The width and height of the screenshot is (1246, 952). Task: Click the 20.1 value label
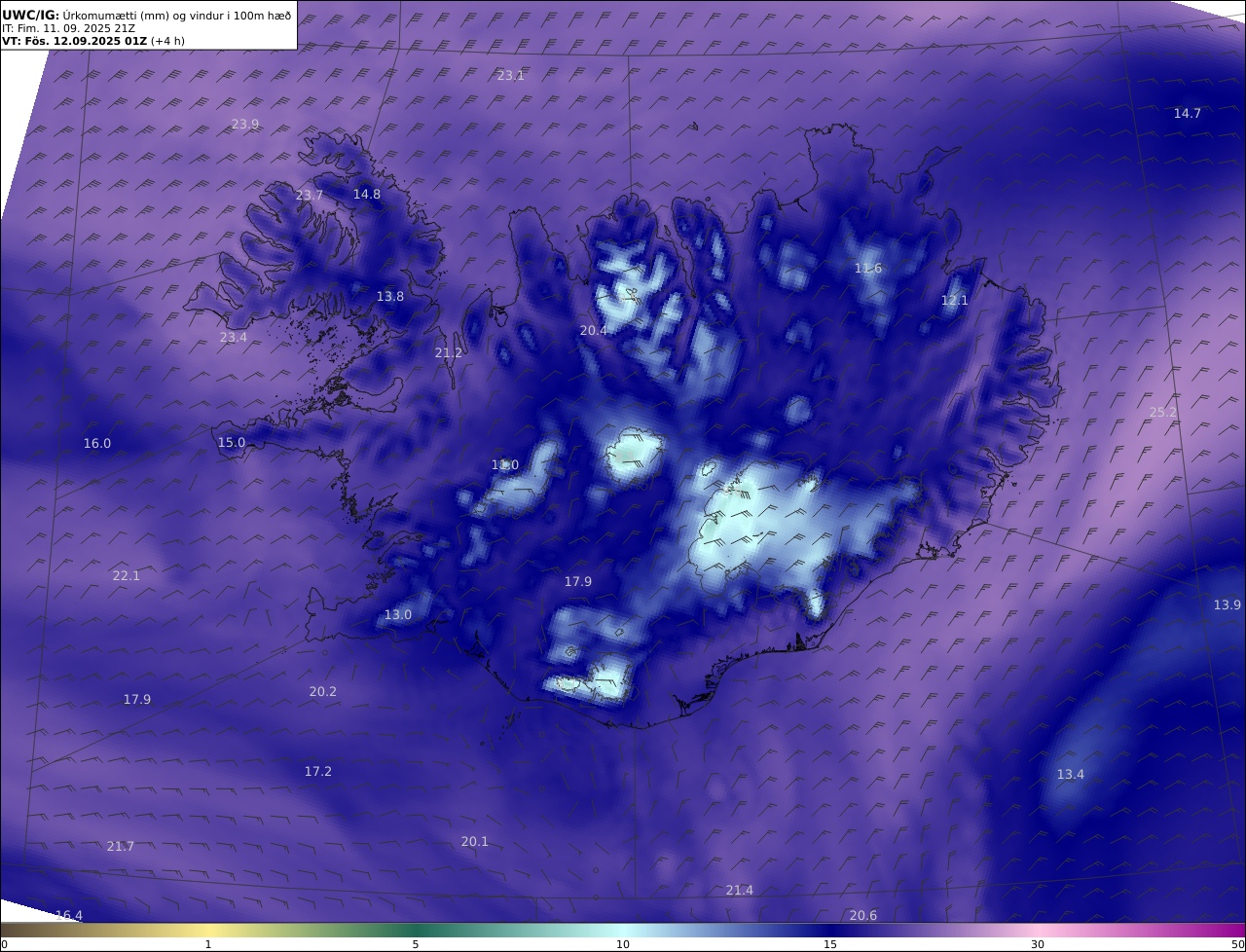point(475,841)
